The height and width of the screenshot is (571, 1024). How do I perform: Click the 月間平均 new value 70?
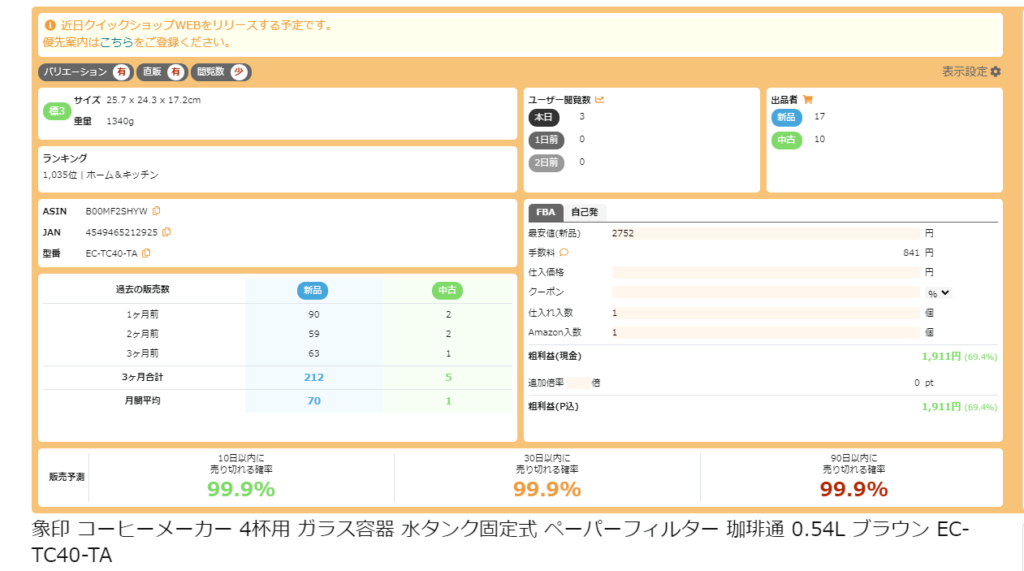[313, 400]
